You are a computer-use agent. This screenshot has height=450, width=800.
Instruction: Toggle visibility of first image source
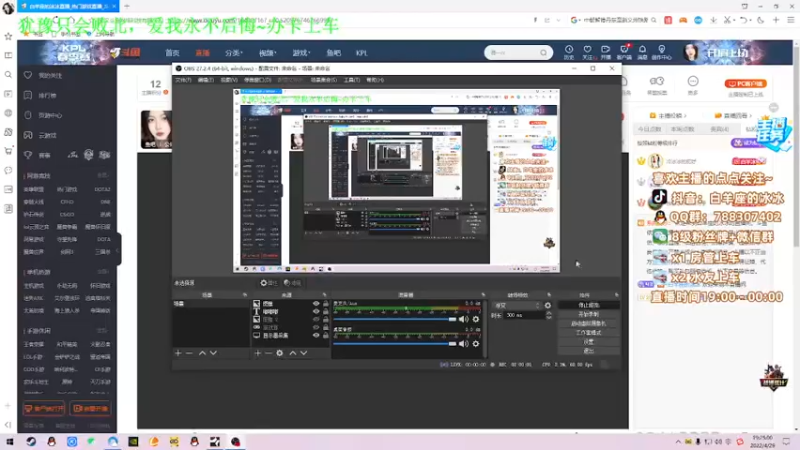point(316,304)
